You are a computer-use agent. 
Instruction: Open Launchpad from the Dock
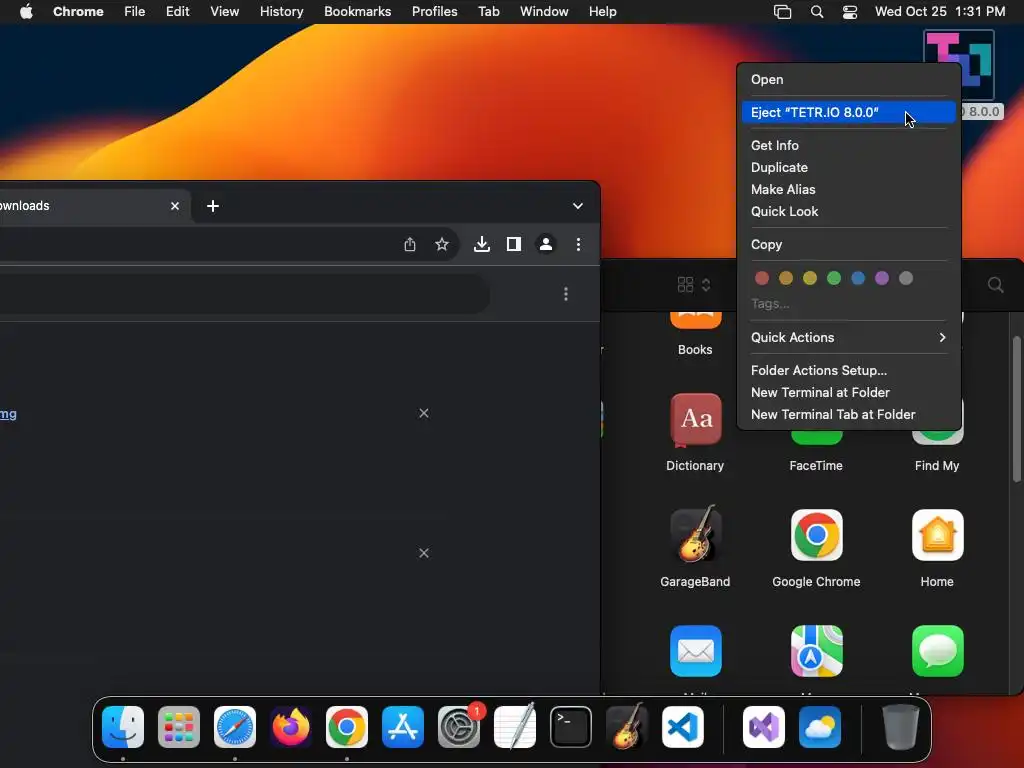(179, 727)
